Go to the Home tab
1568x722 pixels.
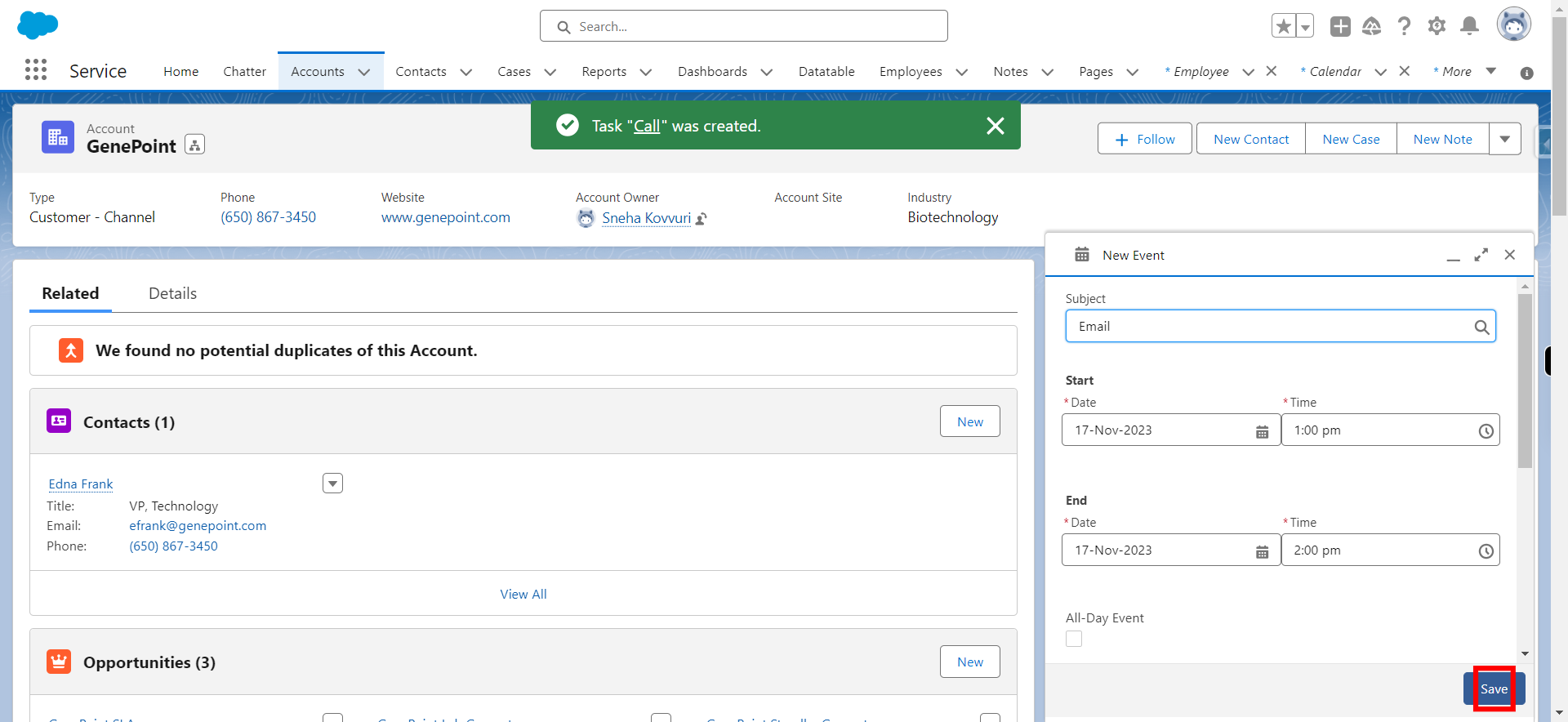(180, 71)
